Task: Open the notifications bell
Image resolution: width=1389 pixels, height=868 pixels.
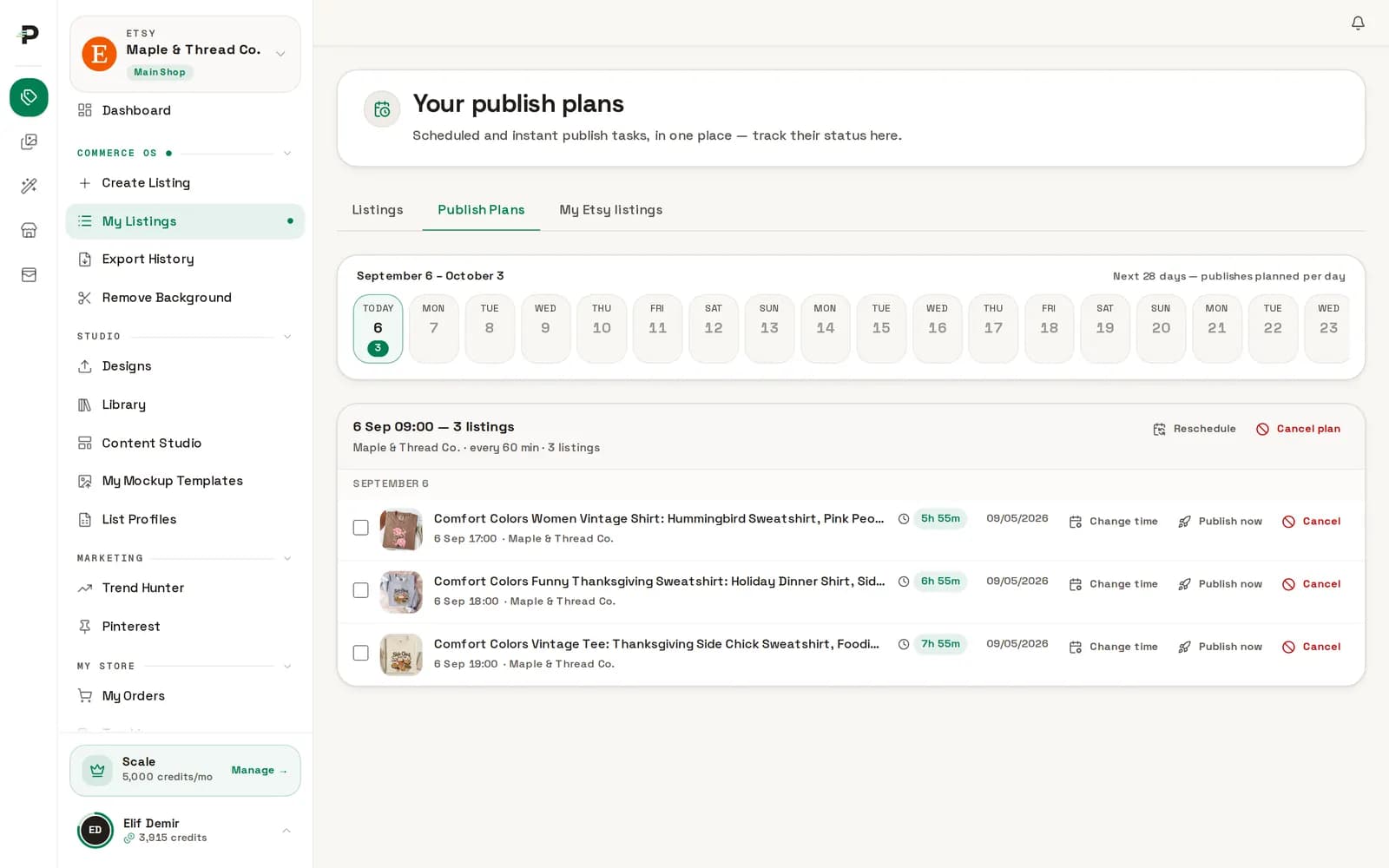Action: coord(1358,23)
